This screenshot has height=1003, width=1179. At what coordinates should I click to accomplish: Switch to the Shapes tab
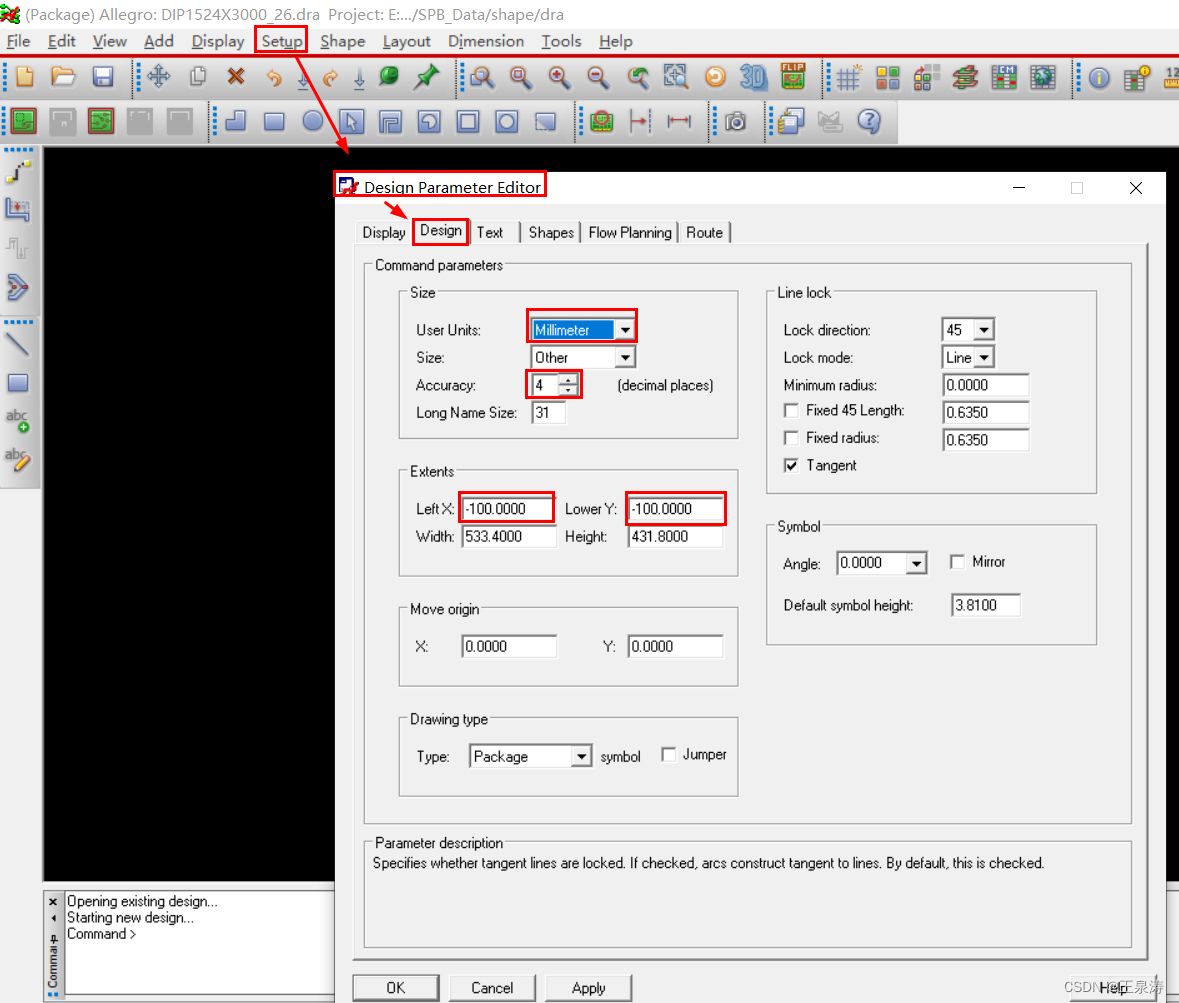pos(551,232)
